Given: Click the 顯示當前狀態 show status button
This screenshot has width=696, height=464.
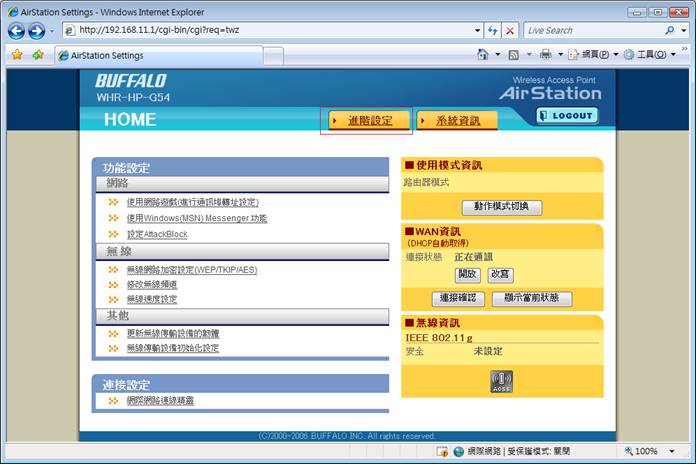Looking at the screenshot, I should [x=532, y=298].
